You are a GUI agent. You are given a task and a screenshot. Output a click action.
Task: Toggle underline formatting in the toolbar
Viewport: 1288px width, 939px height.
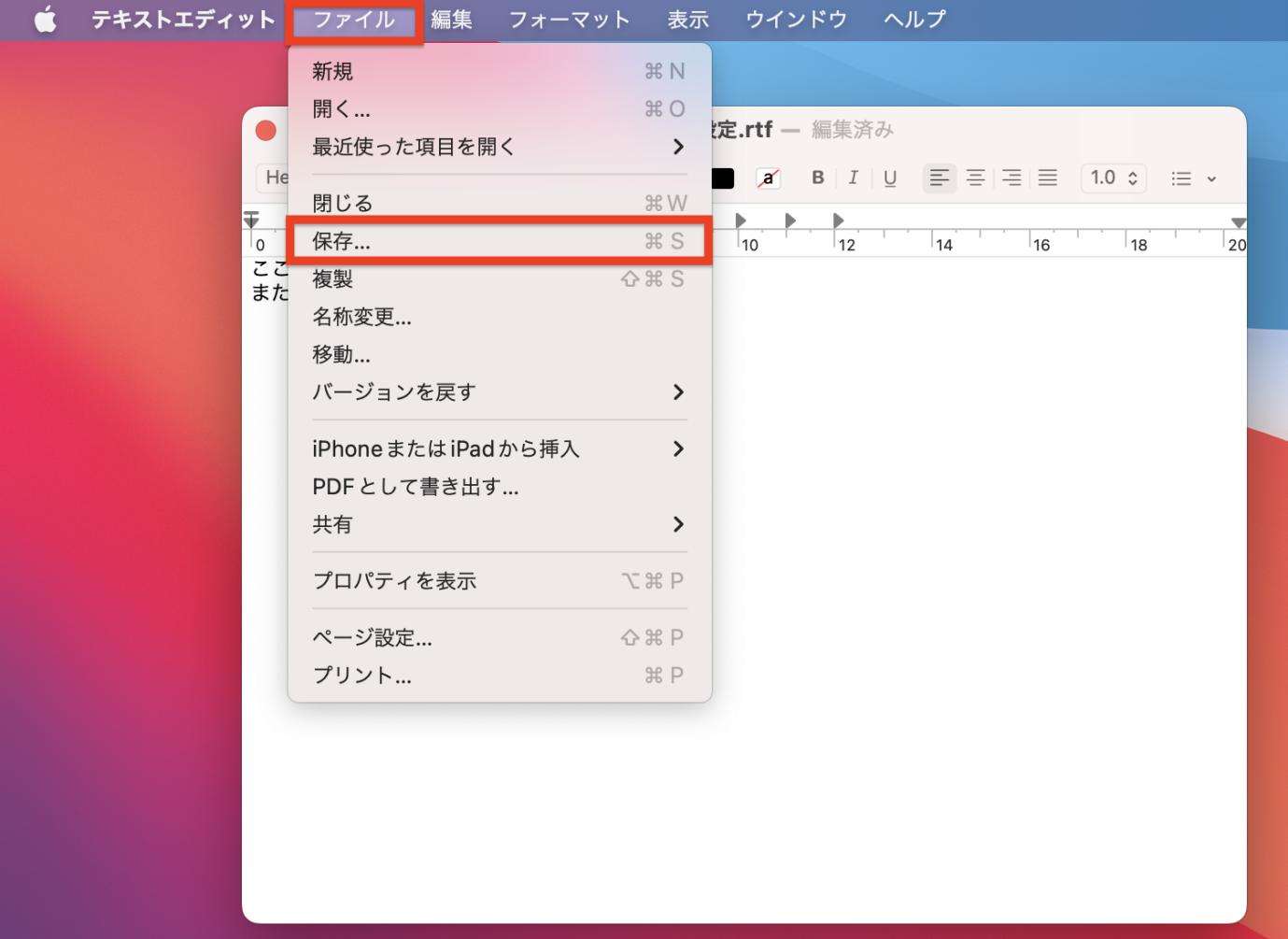tap(890, 178)
